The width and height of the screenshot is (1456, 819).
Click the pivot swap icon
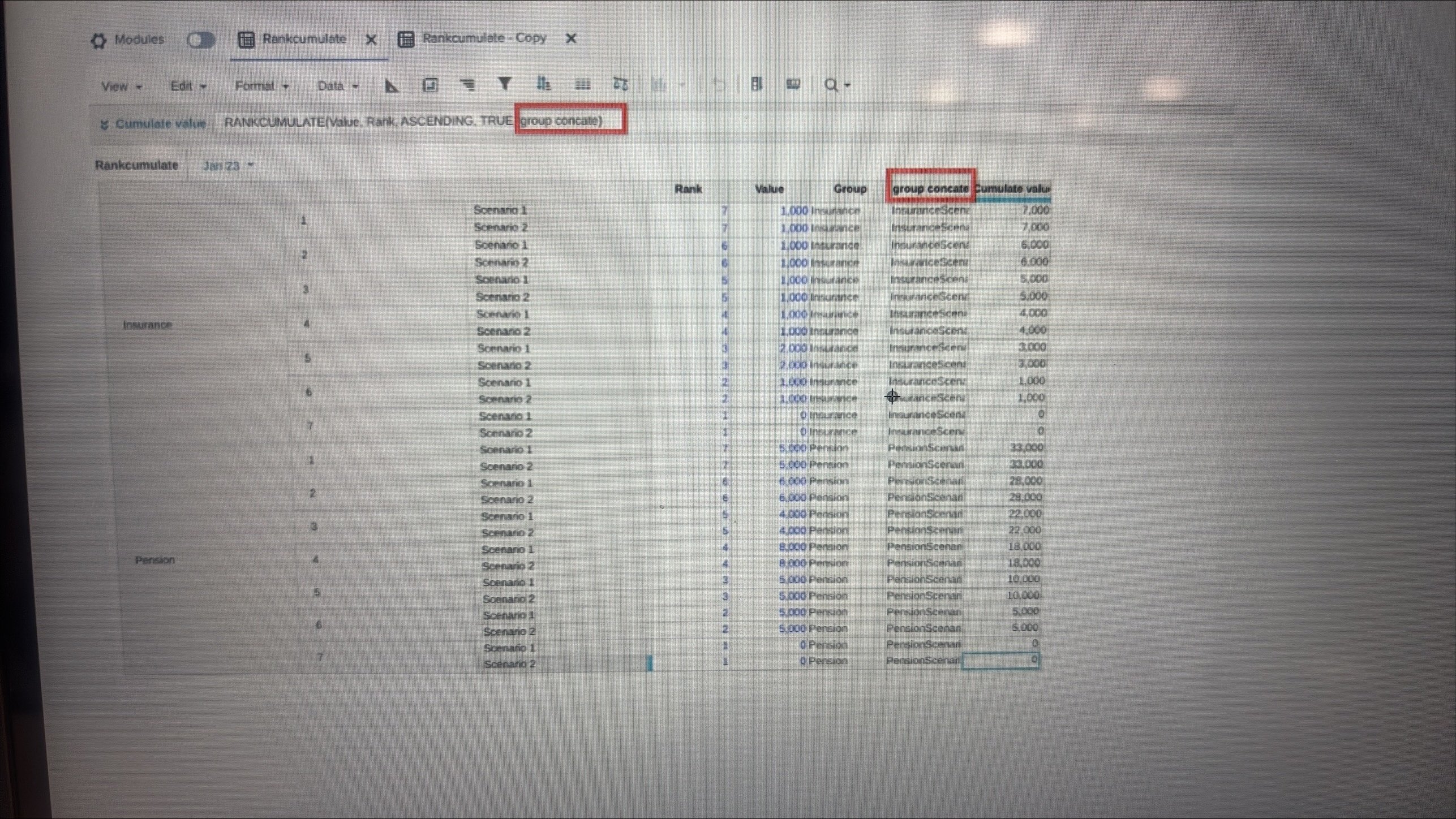point(620,84)
